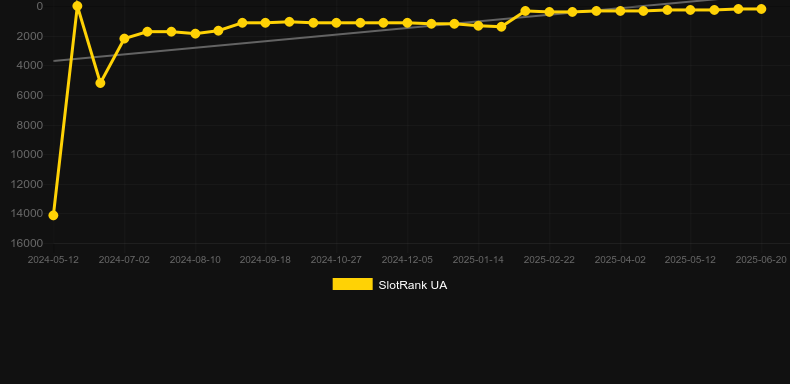Click the 2025-04-02 date axis label

click(x=620, y=260)
